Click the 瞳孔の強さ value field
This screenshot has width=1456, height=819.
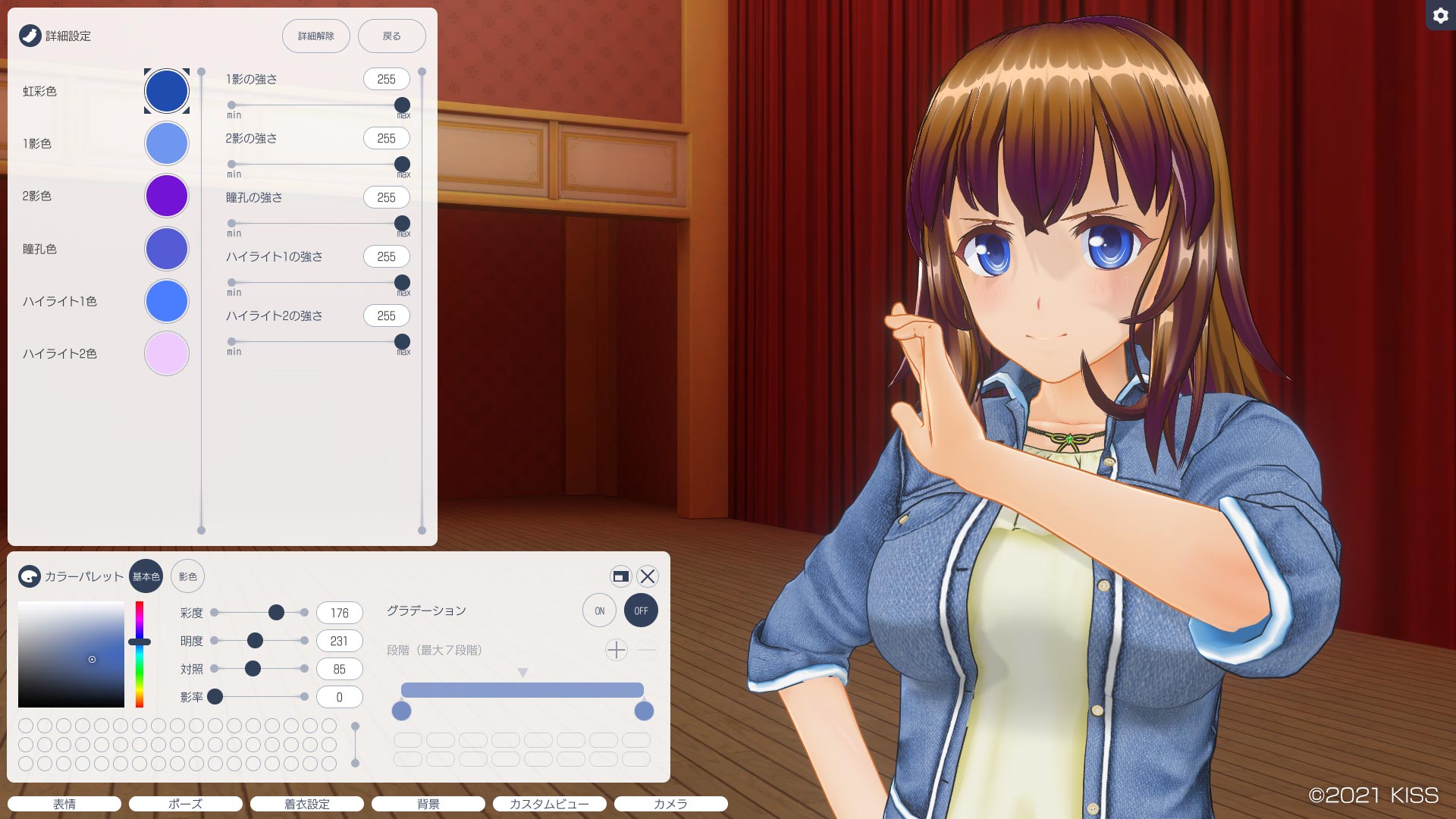click(387, 197)
